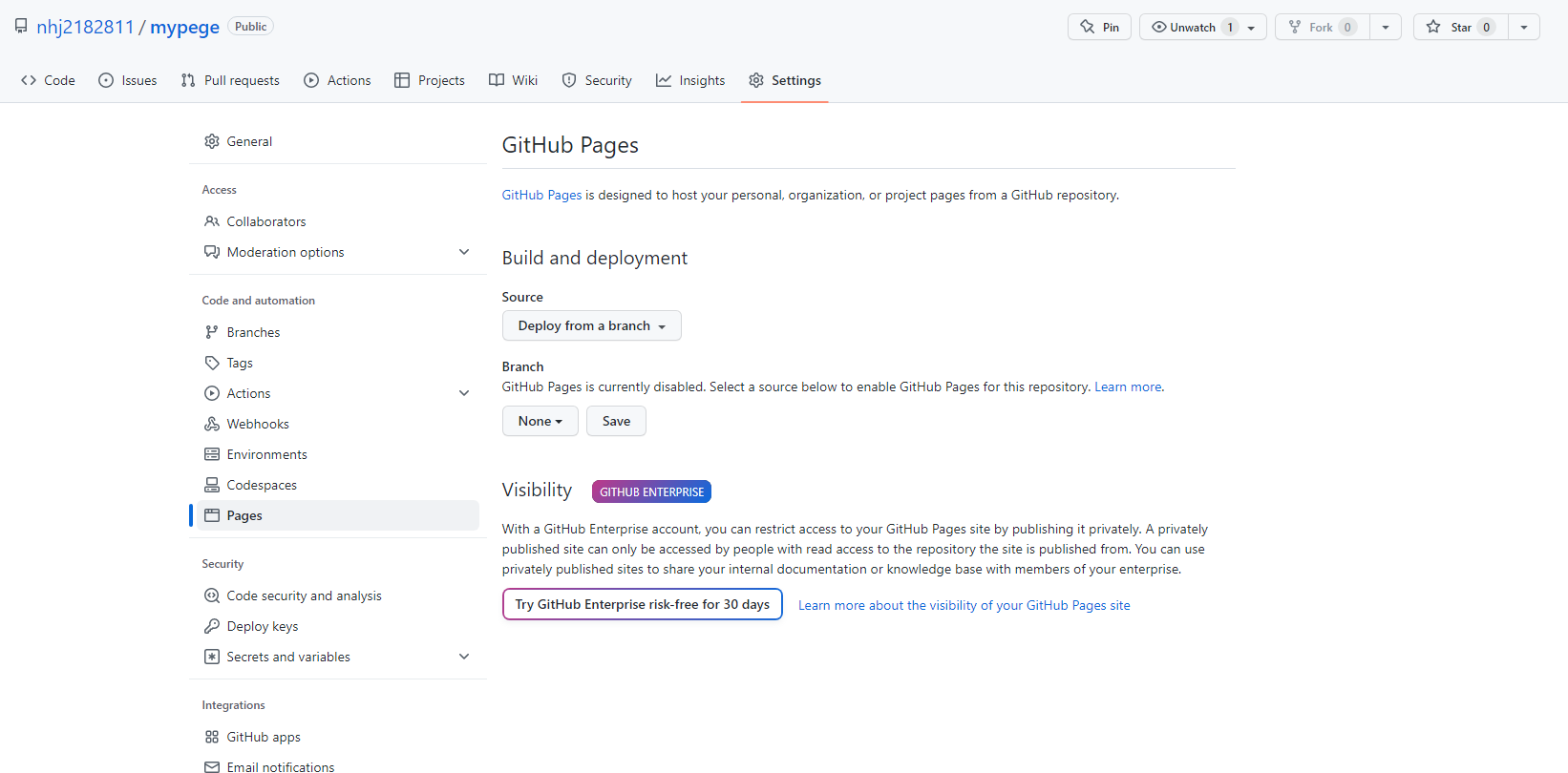
Task: Open the mypege repository link
Action: [x=185, y=27]
